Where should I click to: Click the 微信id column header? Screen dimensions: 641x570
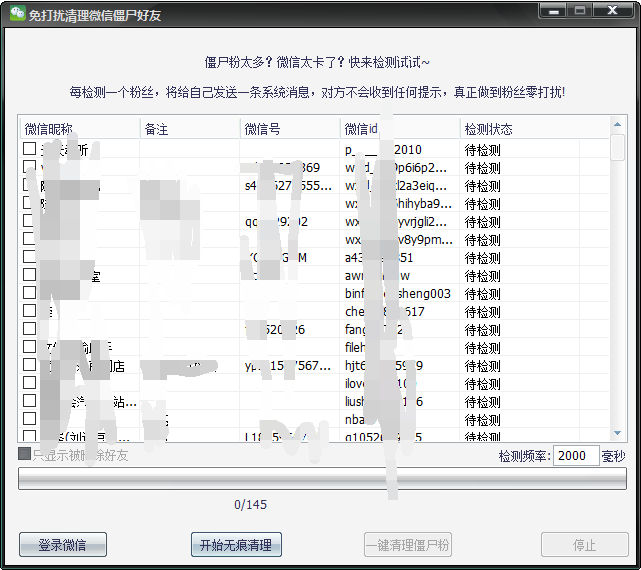pos(400,129)
